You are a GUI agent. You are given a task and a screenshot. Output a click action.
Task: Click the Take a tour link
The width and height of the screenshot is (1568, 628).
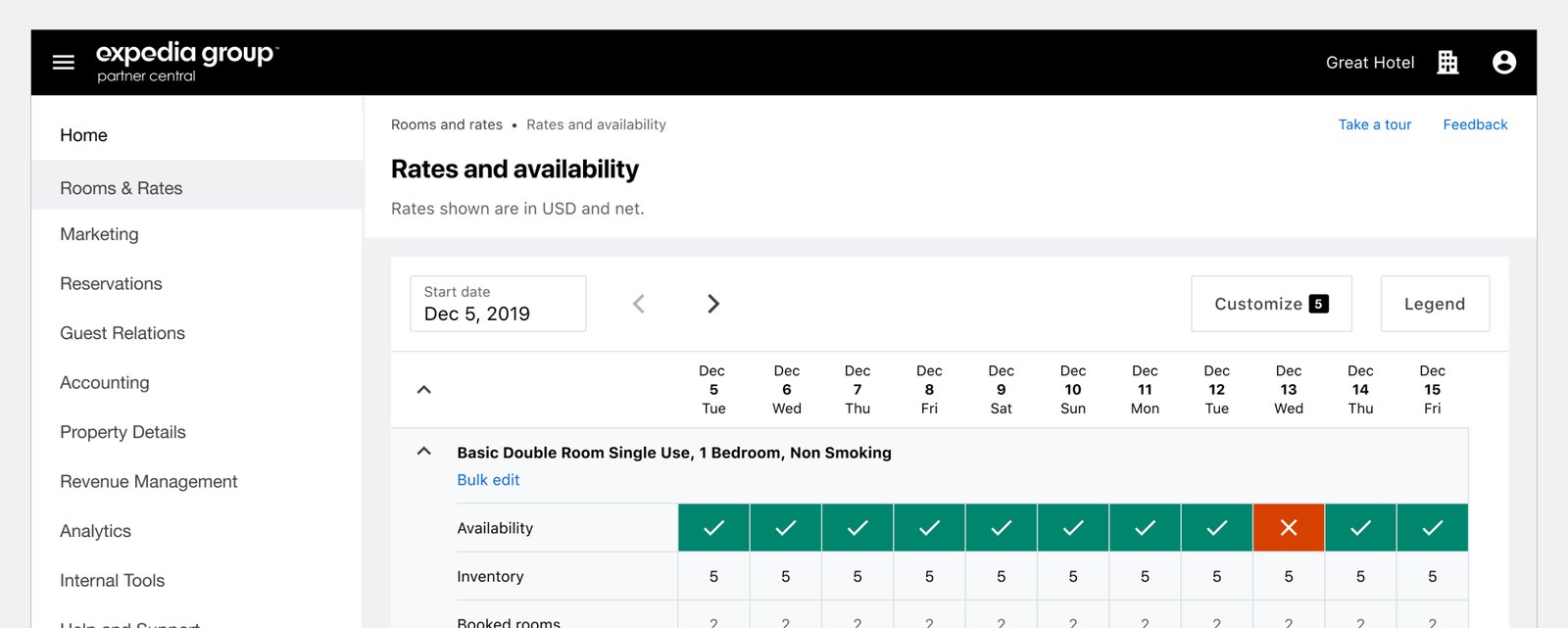(x=1375, y=124)
